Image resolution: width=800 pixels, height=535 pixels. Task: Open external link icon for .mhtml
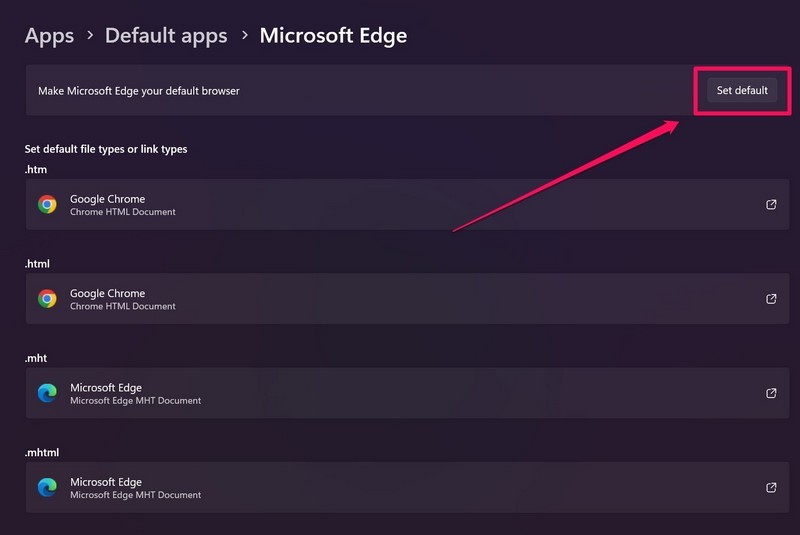(771, 487)
